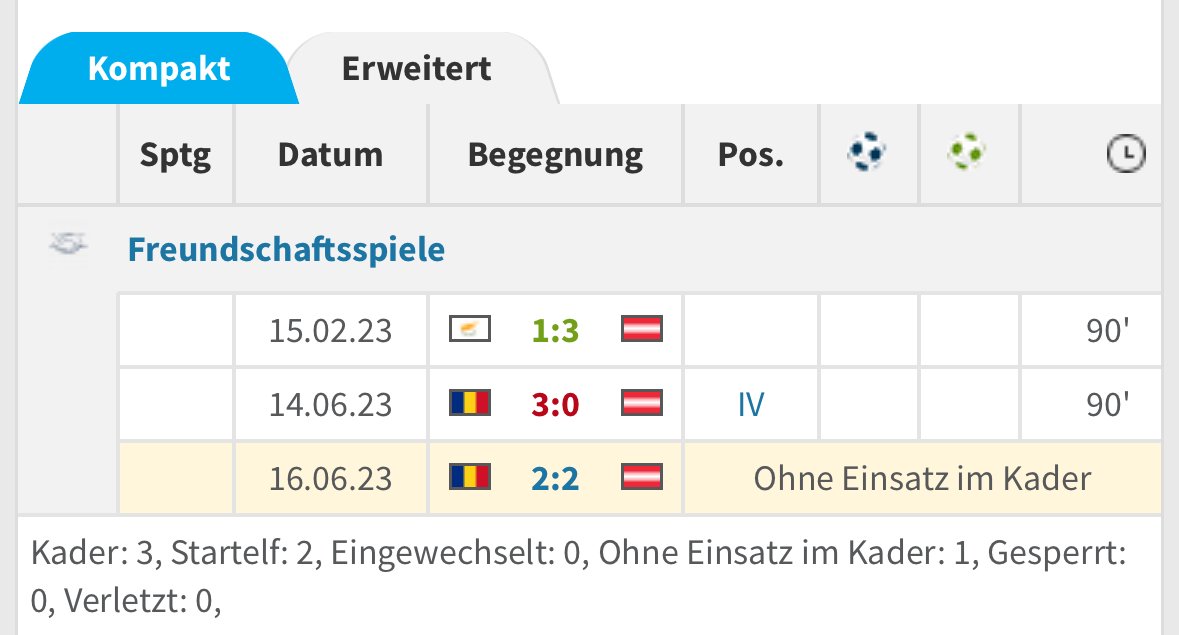Click the clock minutes-played icon
The image size is (1179, 635).
pyautogui.click(x=1126, y=154)
